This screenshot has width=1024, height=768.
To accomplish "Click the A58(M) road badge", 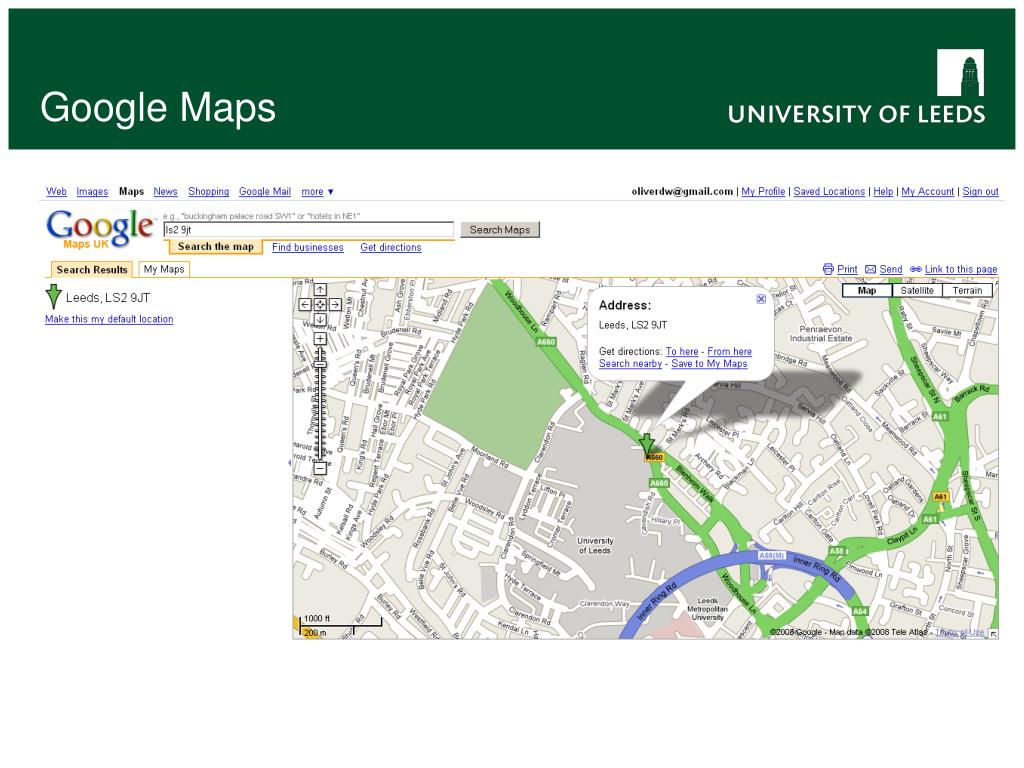I will click(771, 555).
